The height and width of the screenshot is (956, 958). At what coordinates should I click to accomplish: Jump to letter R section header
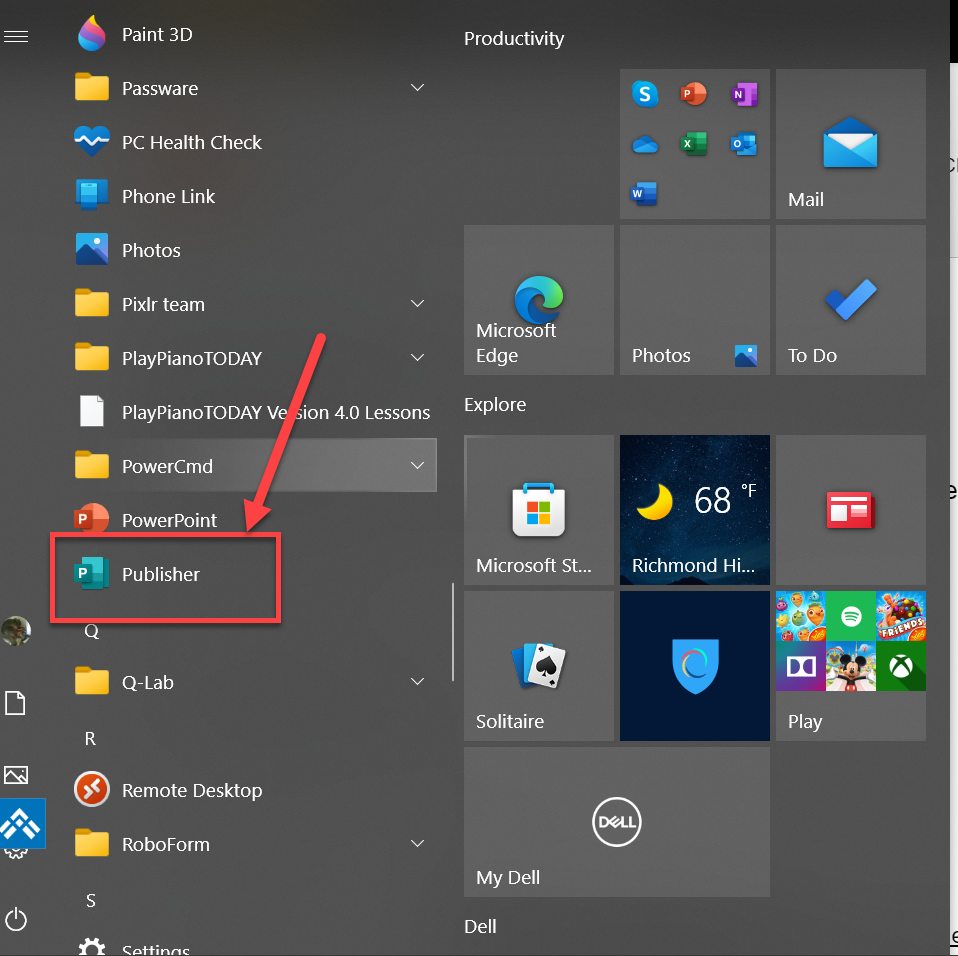point(90,739)
